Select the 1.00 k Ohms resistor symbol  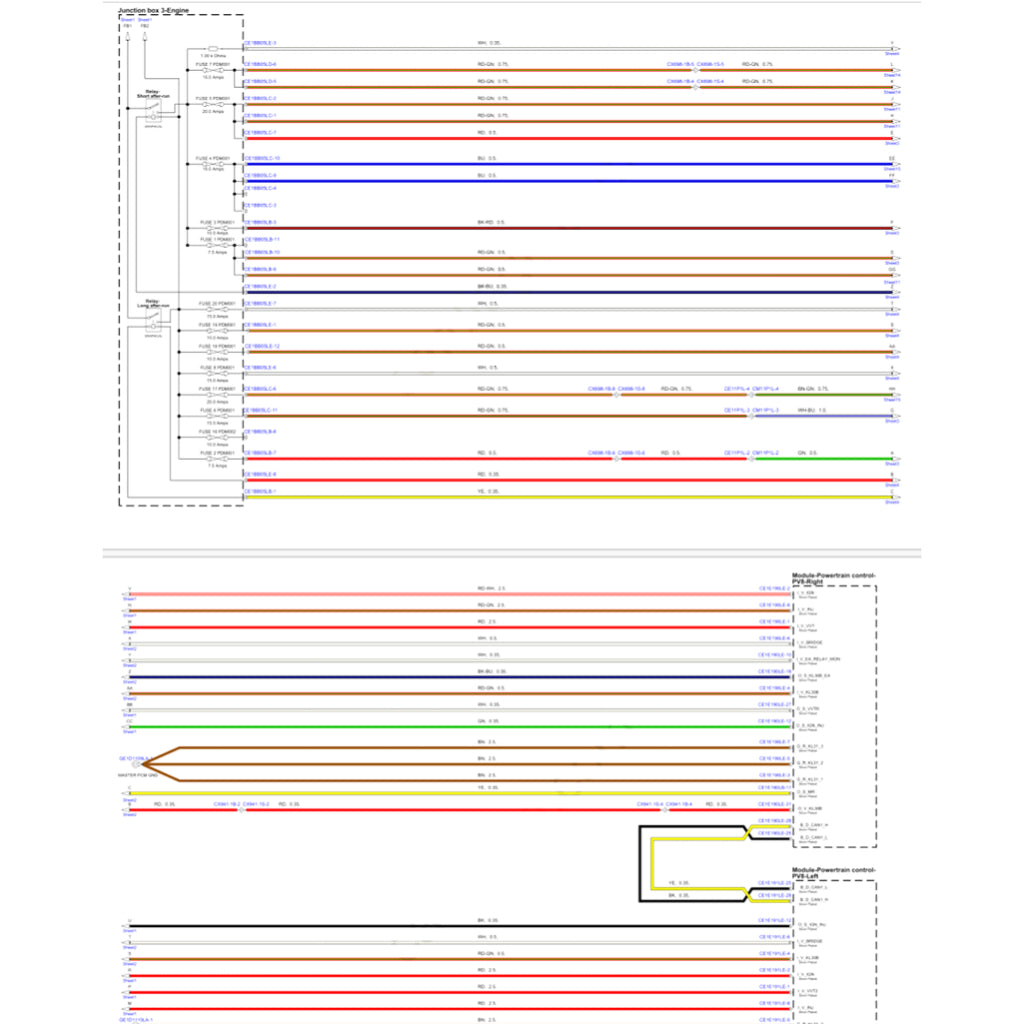tap(212, 48)
